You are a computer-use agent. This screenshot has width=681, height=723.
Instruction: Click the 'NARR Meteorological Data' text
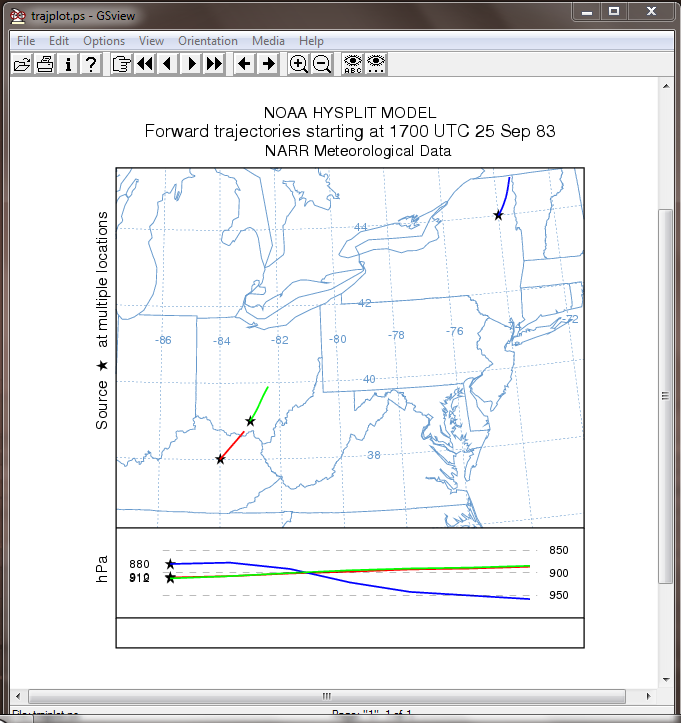(358, 151)
